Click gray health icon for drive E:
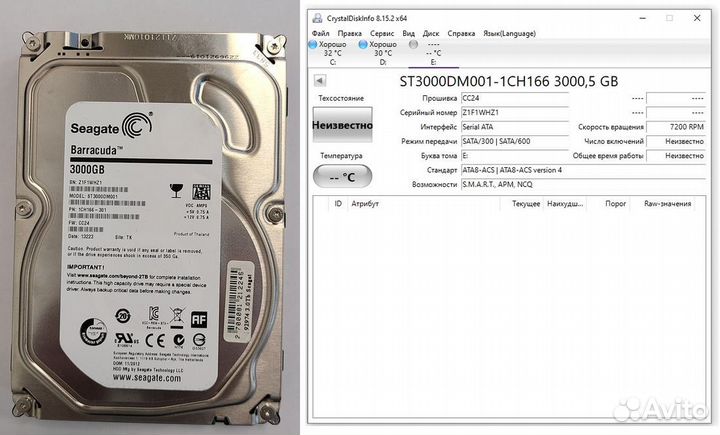Image resolution: width=720 pixels, height=435 pixels. point(414,45)
